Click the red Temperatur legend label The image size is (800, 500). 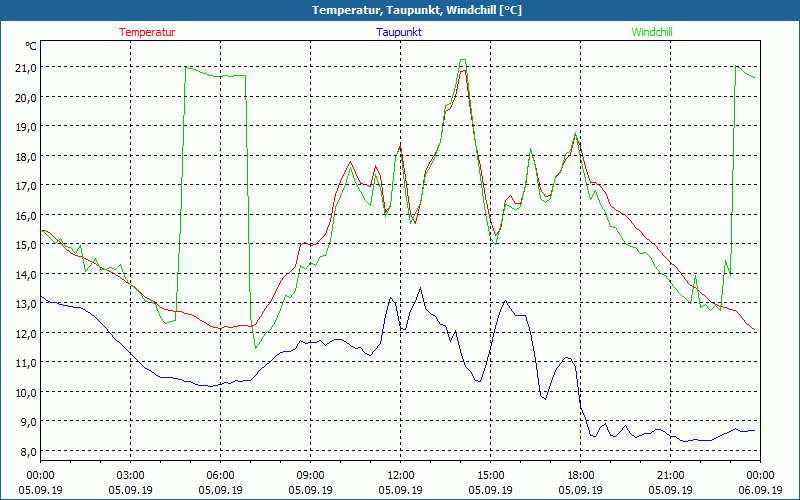[147, 32]
